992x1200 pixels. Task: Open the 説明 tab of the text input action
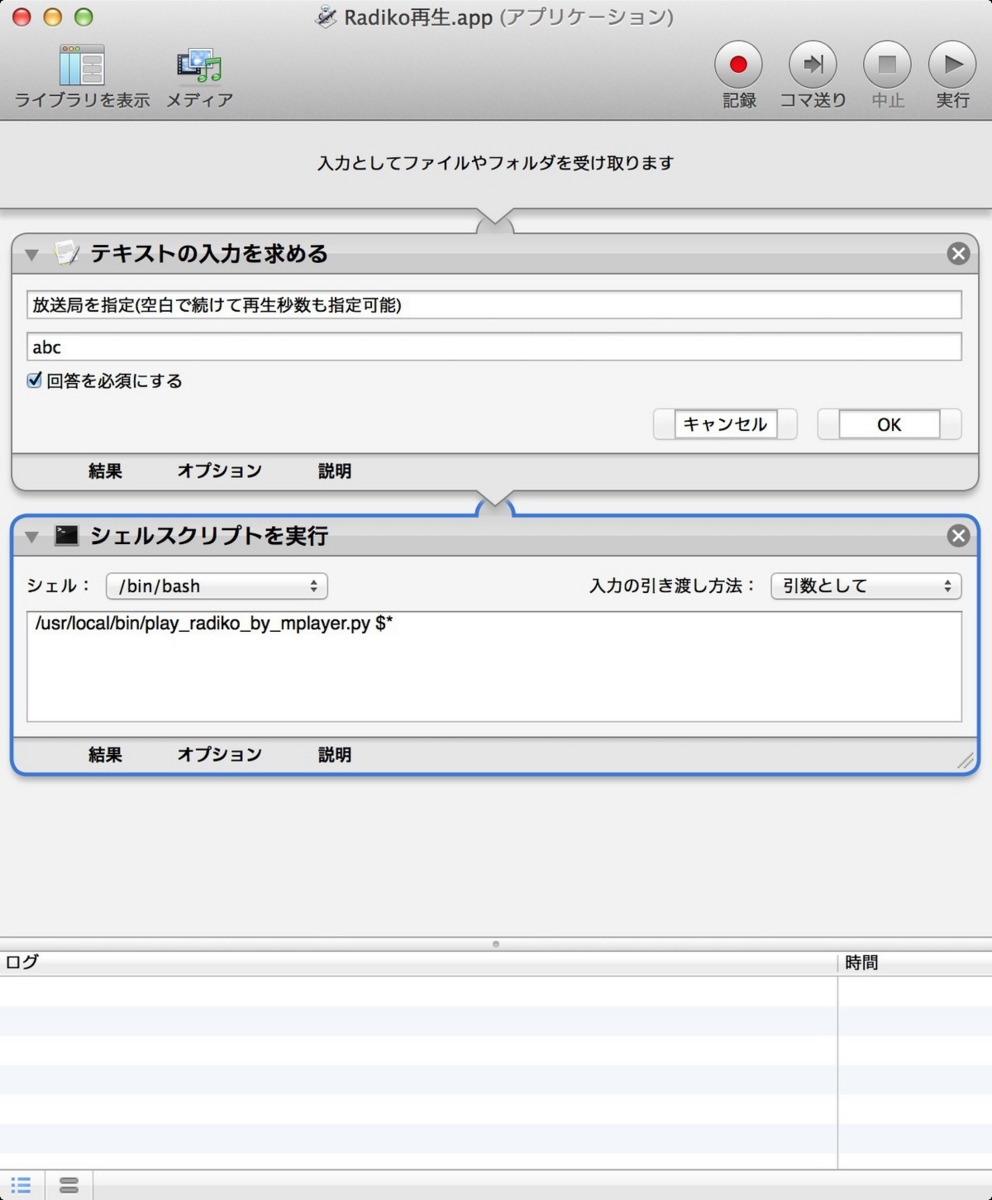coord(334,470)
